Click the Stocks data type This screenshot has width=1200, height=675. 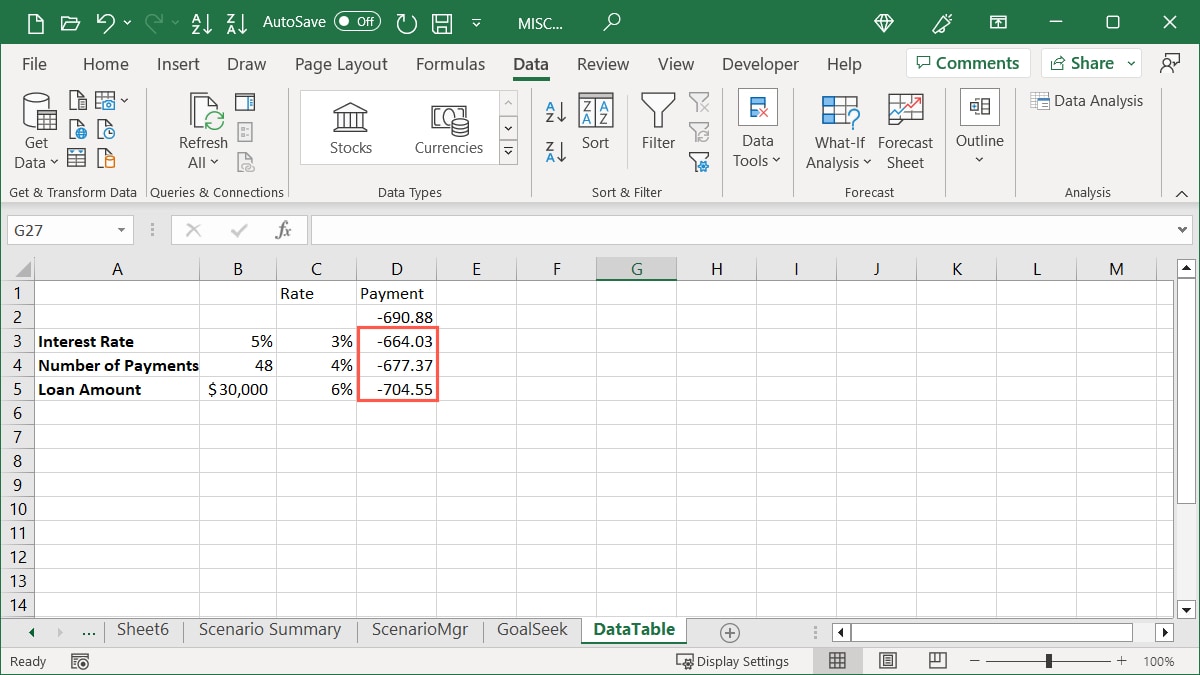click(x=350, y=125)
